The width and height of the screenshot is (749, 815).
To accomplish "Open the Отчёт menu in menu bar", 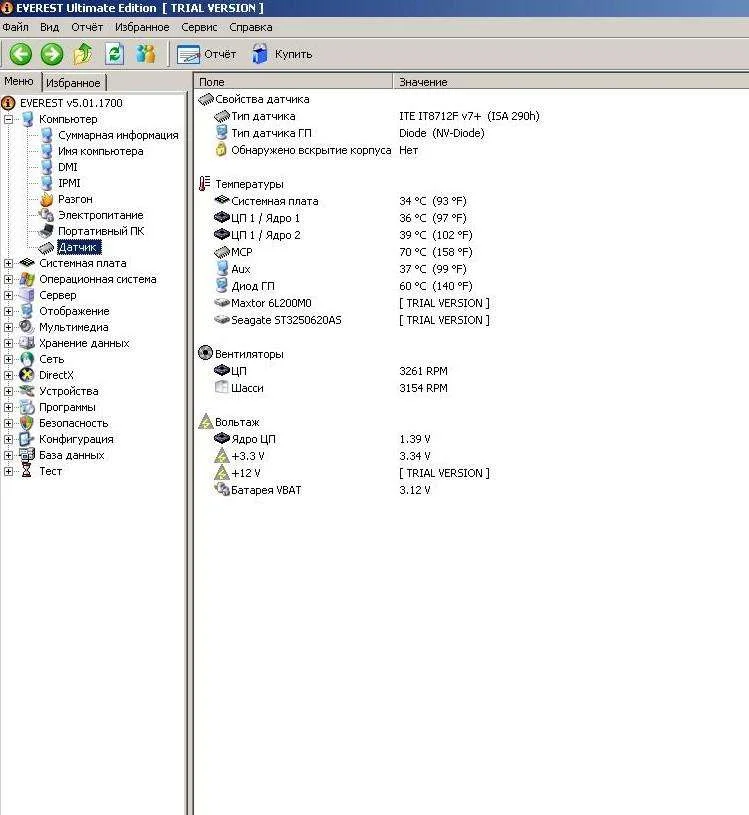I will pos(87,27).
